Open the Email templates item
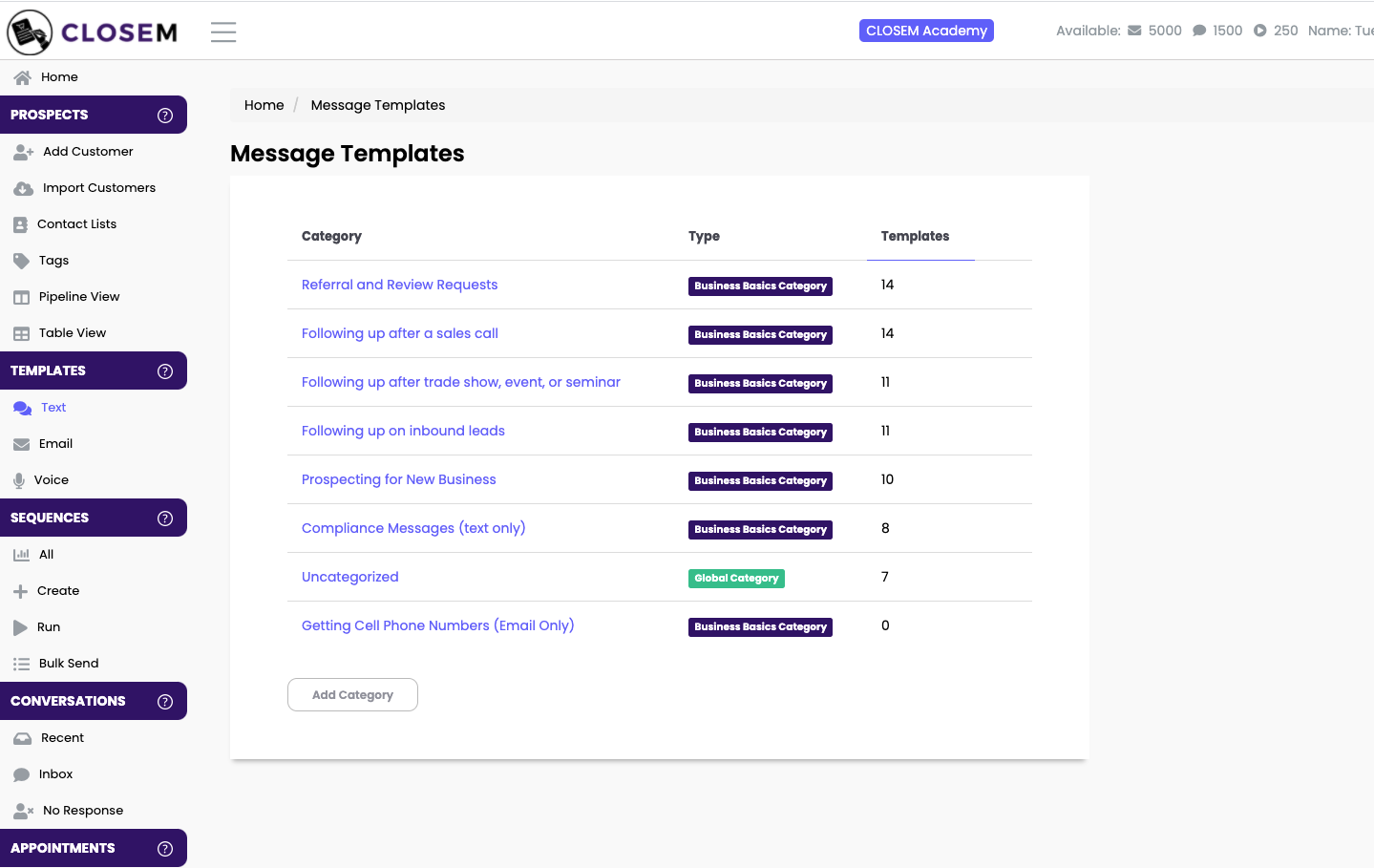 pyautogui.click(x=56, y=444)
